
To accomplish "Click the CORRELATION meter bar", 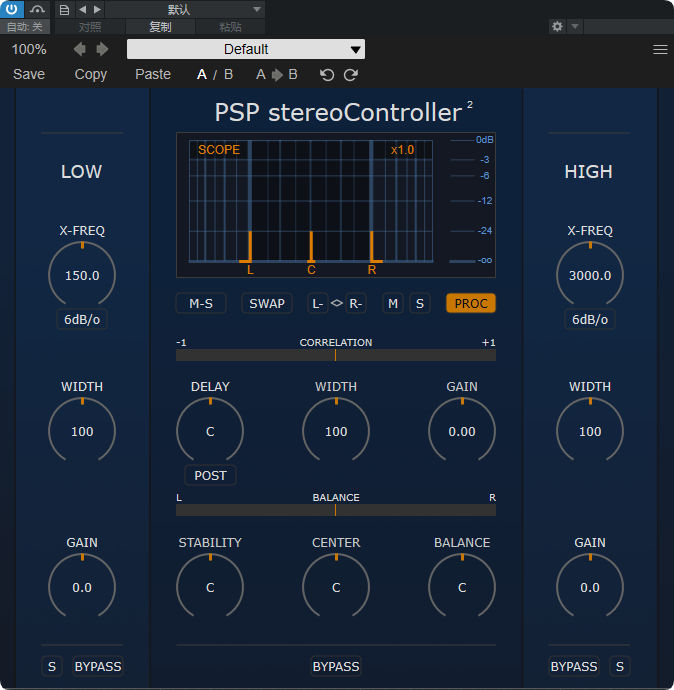I will click(336, 355).
